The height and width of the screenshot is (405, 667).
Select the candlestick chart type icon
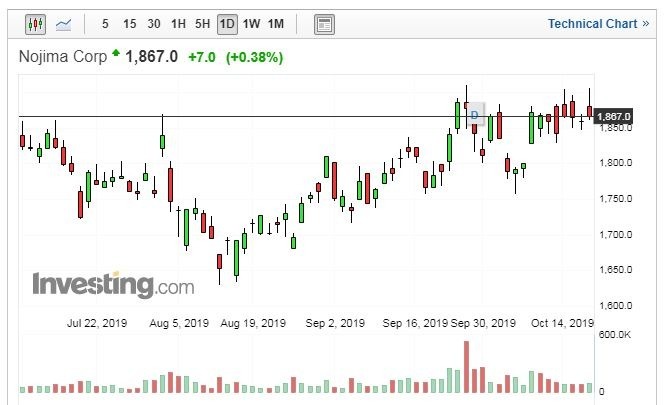pos(35,24)
